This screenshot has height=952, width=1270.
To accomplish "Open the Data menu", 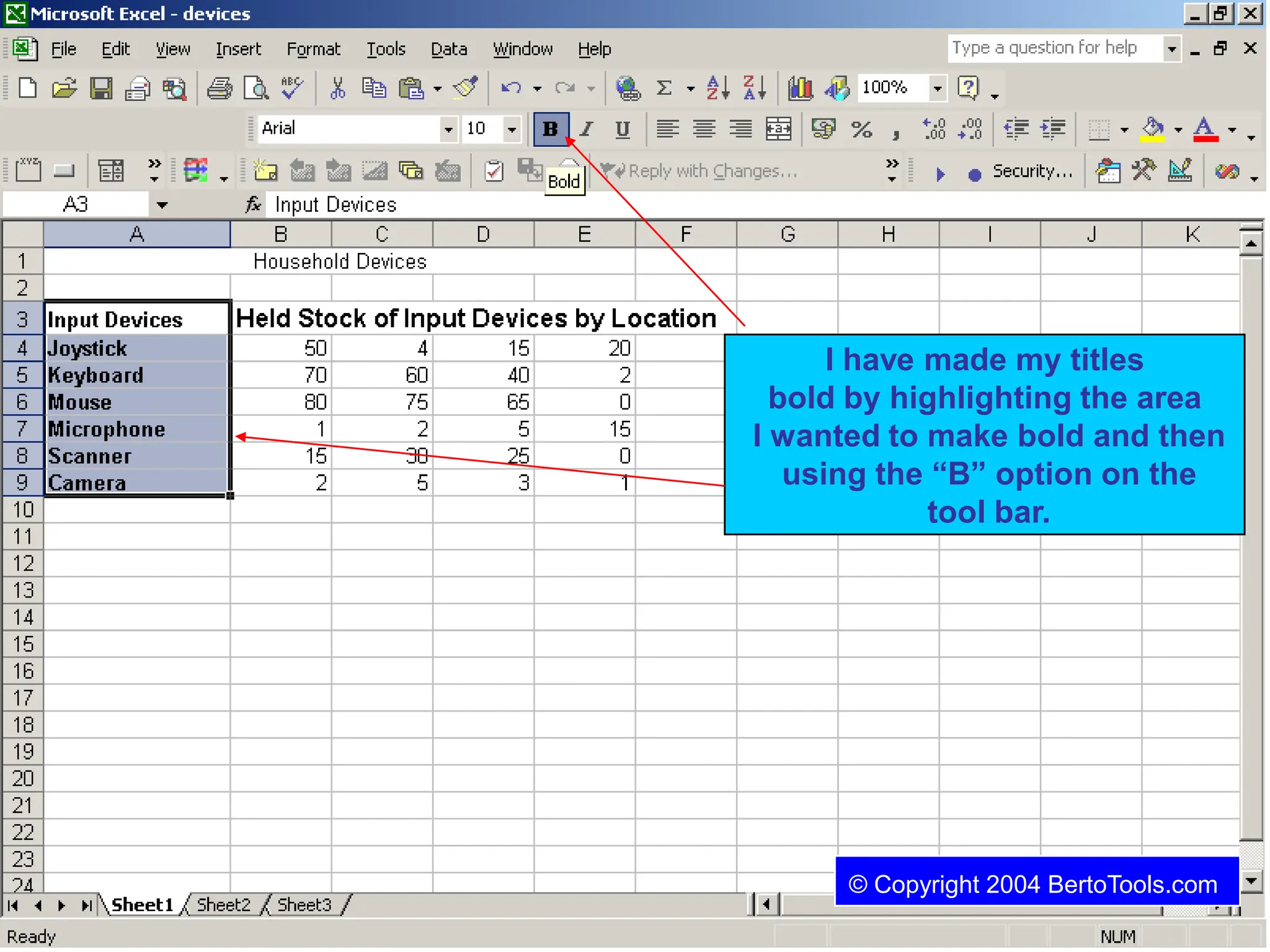I will coord(449,49).
